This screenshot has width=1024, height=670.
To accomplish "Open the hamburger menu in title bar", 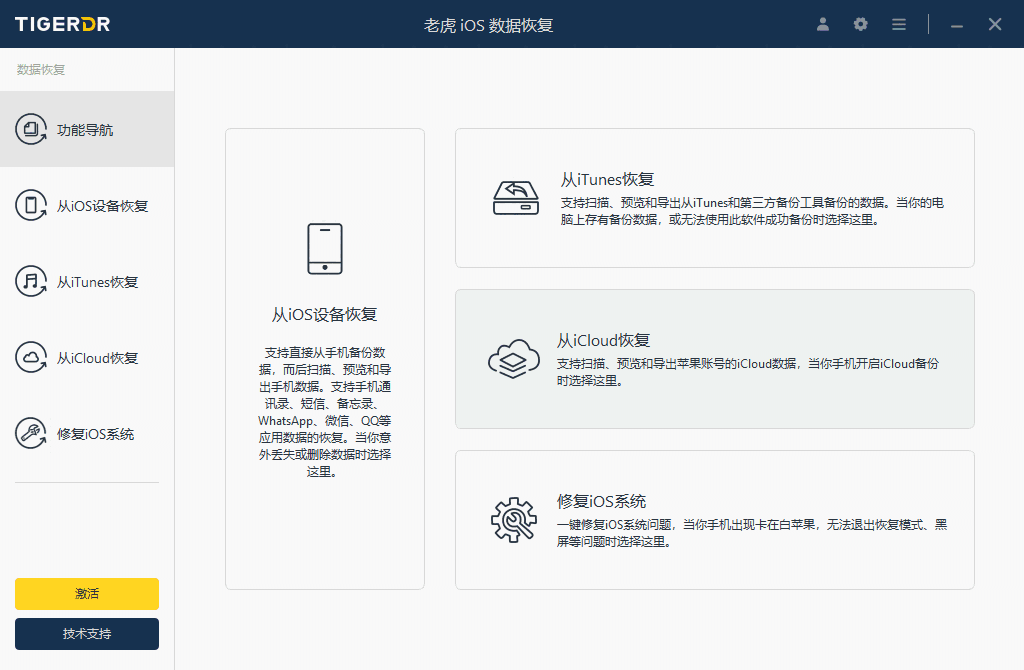I will coord(898,24).
